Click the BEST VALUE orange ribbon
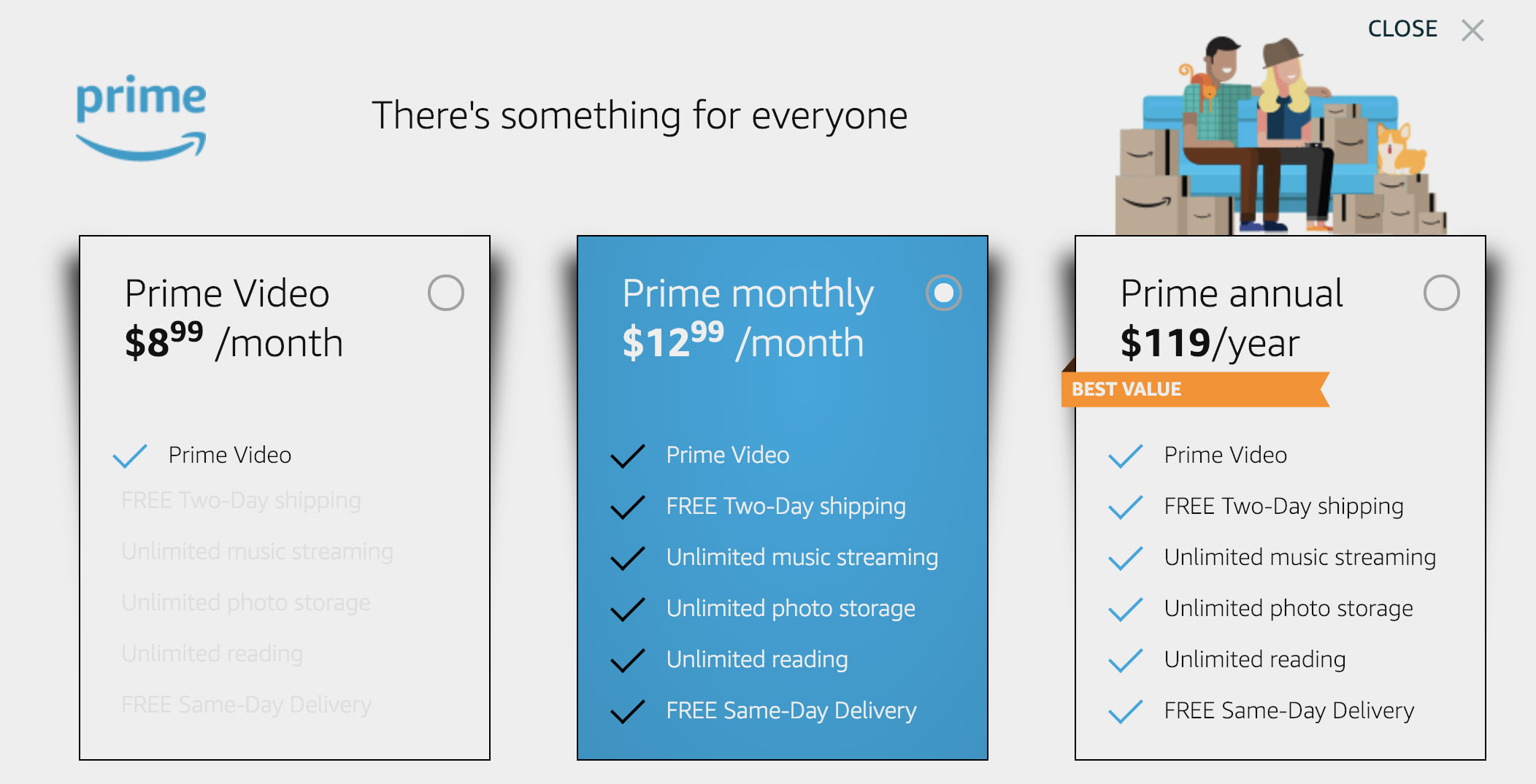Viewport: 1536px width, 784px height. [x=1194, y=389]
